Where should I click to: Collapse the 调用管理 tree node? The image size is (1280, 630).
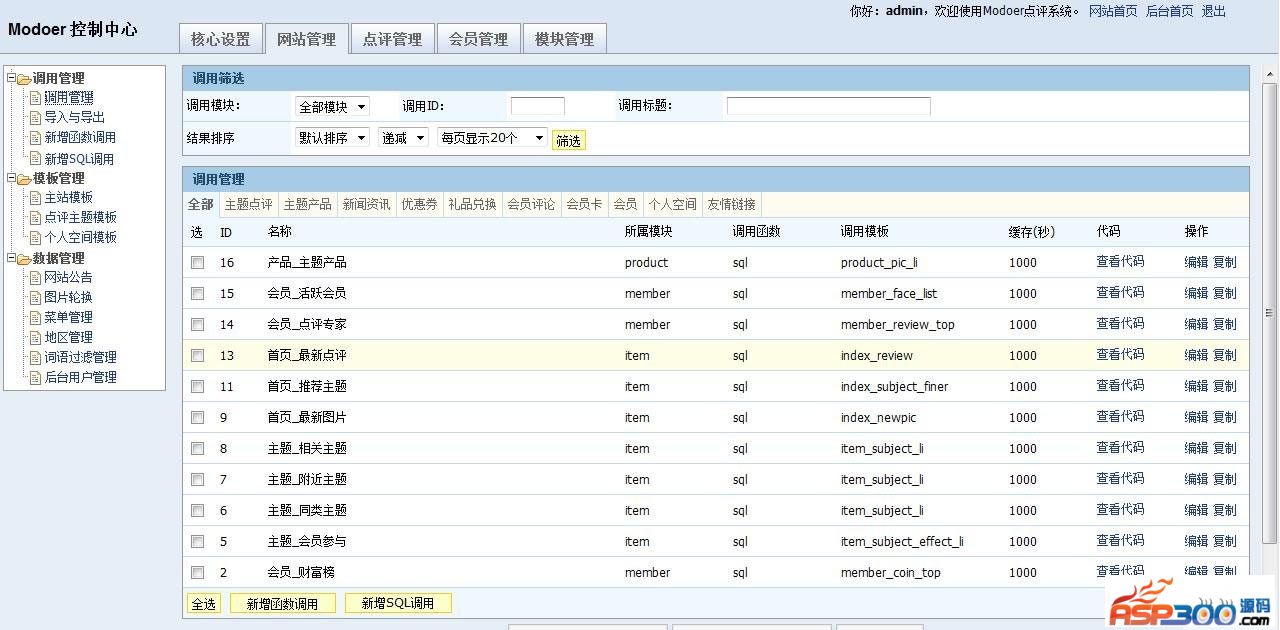tap(11, 78)
